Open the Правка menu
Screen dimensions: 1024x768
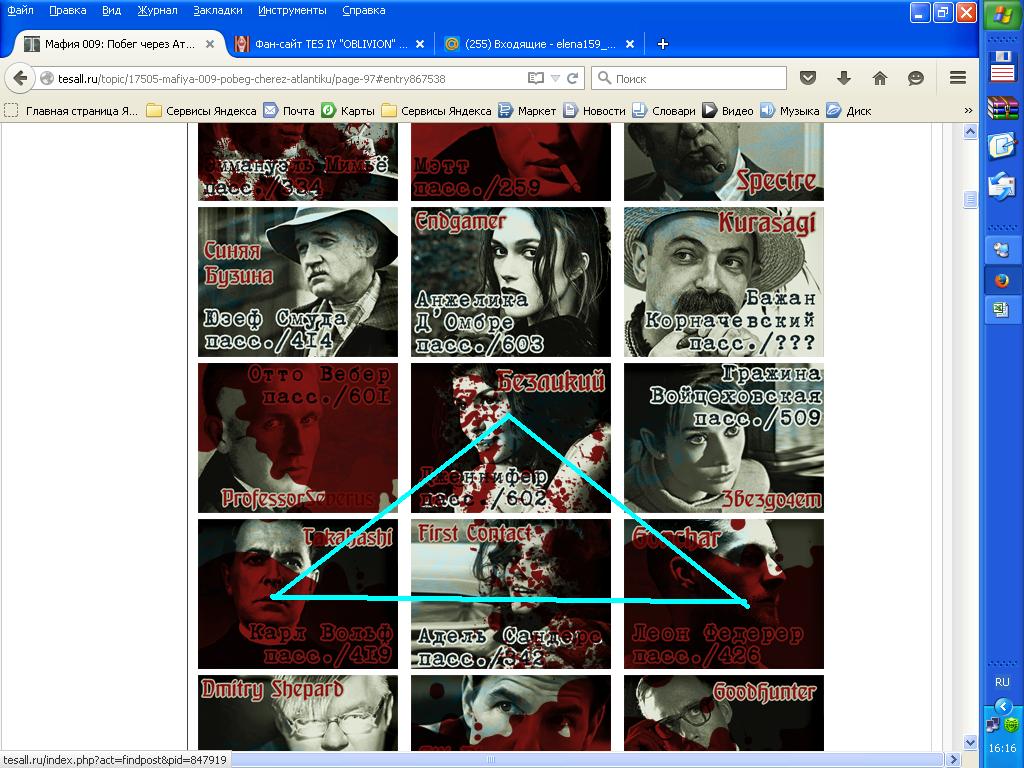click(x=67, y=10)
